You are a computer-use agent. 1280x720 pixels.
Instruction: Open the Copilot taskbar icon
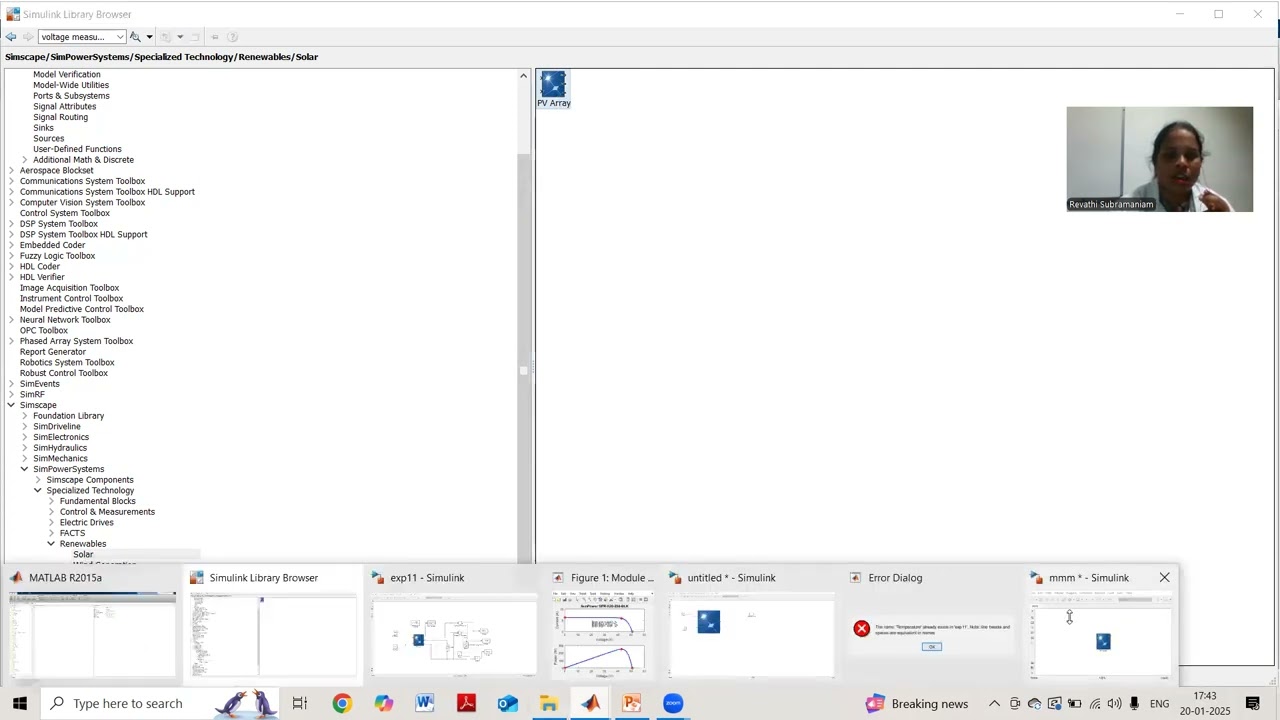tap(384, 703)
